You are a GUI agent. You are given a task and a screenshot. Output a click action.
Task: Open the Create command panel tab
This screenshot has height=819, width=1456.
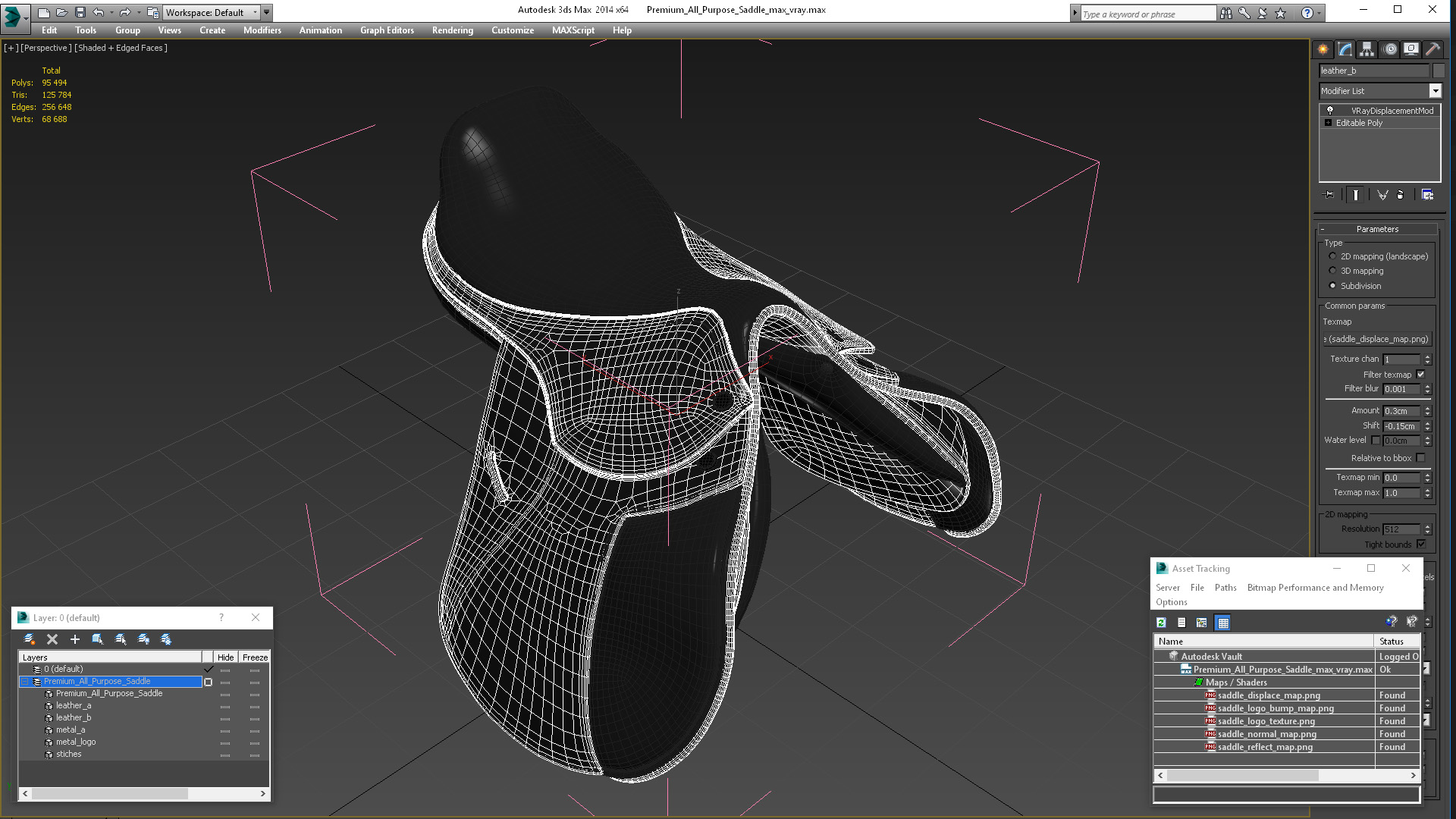tap(1323, 49)
